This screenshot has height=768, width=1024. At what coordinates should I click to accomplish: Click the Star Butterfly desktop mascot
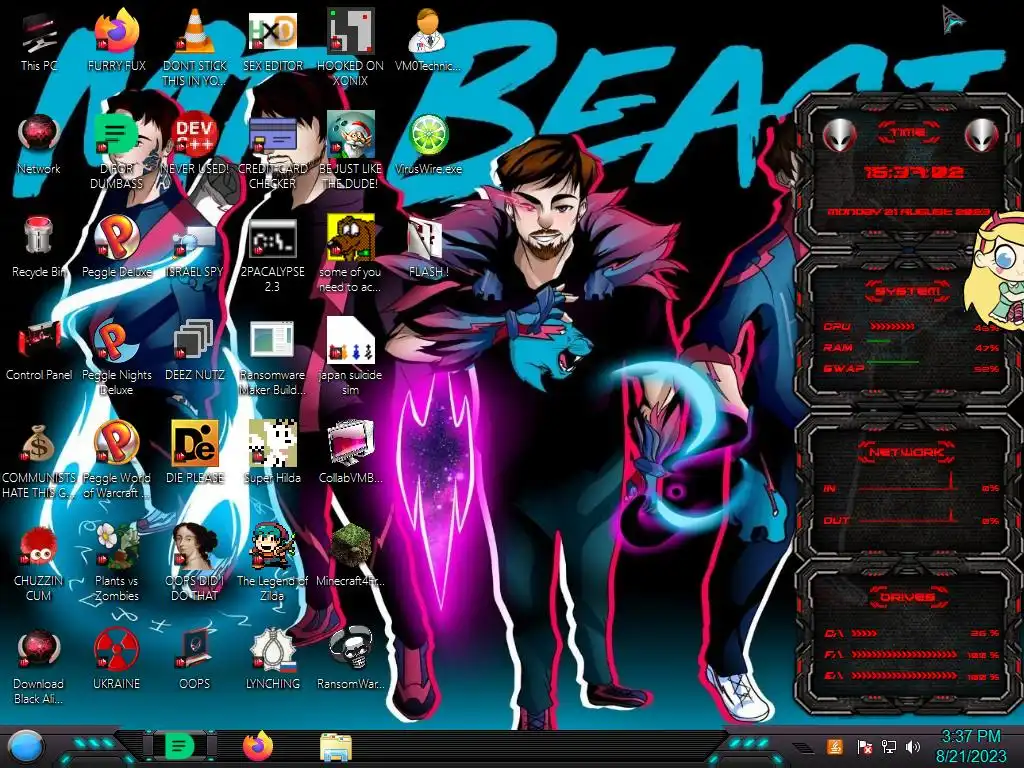pos(997,271)
